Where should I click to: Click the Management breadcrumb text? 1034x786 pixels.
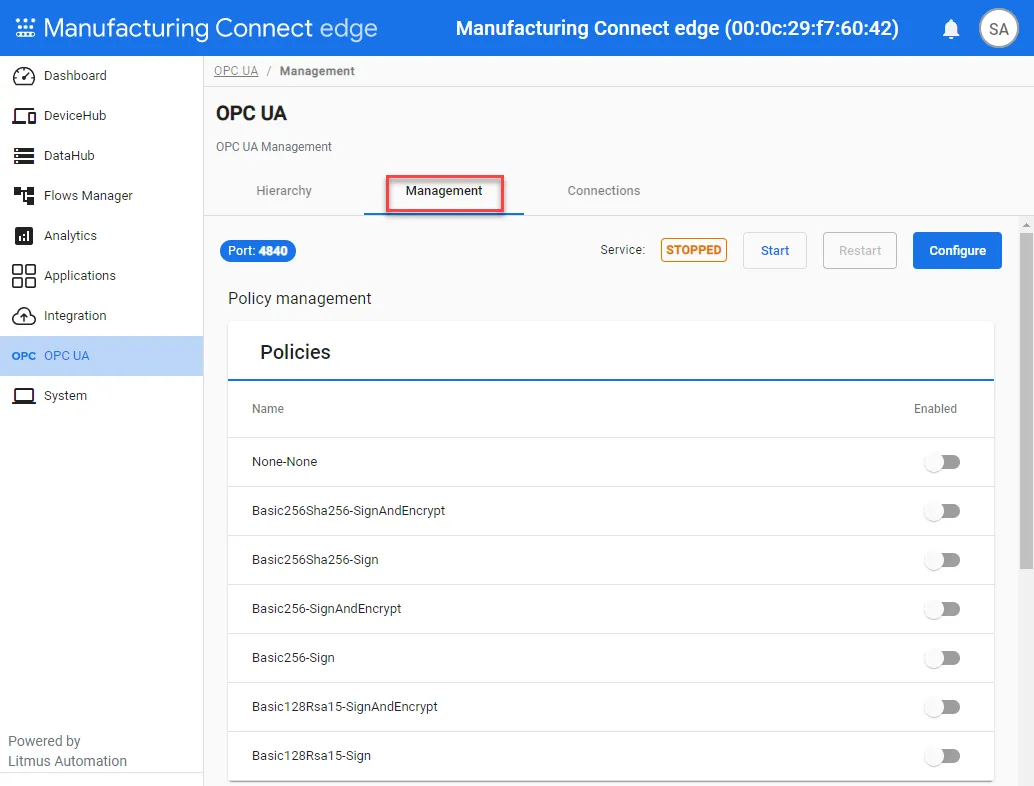click(x=317, y=71)
